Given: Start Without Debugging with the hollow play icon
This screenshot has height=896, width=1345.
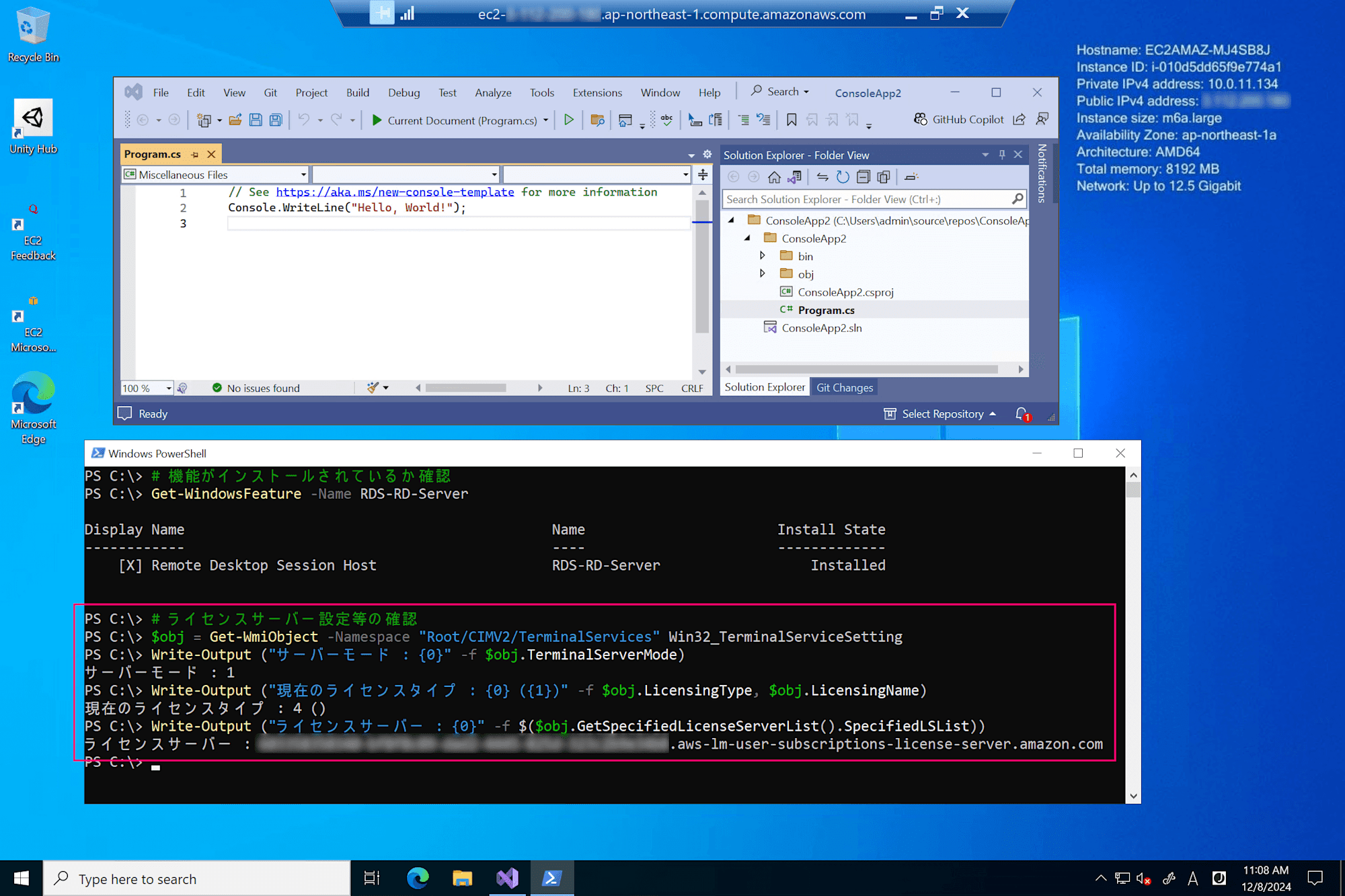Looking at the screenshot, I should click(x=569, y=120).
